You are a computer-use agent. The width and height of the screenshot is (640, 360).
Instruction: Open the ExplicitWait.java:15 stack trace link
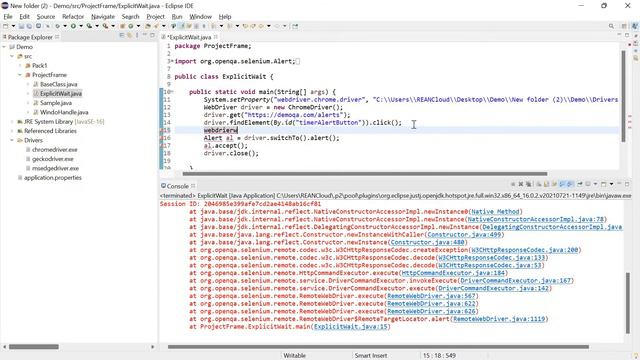click(x=351, y=327)
